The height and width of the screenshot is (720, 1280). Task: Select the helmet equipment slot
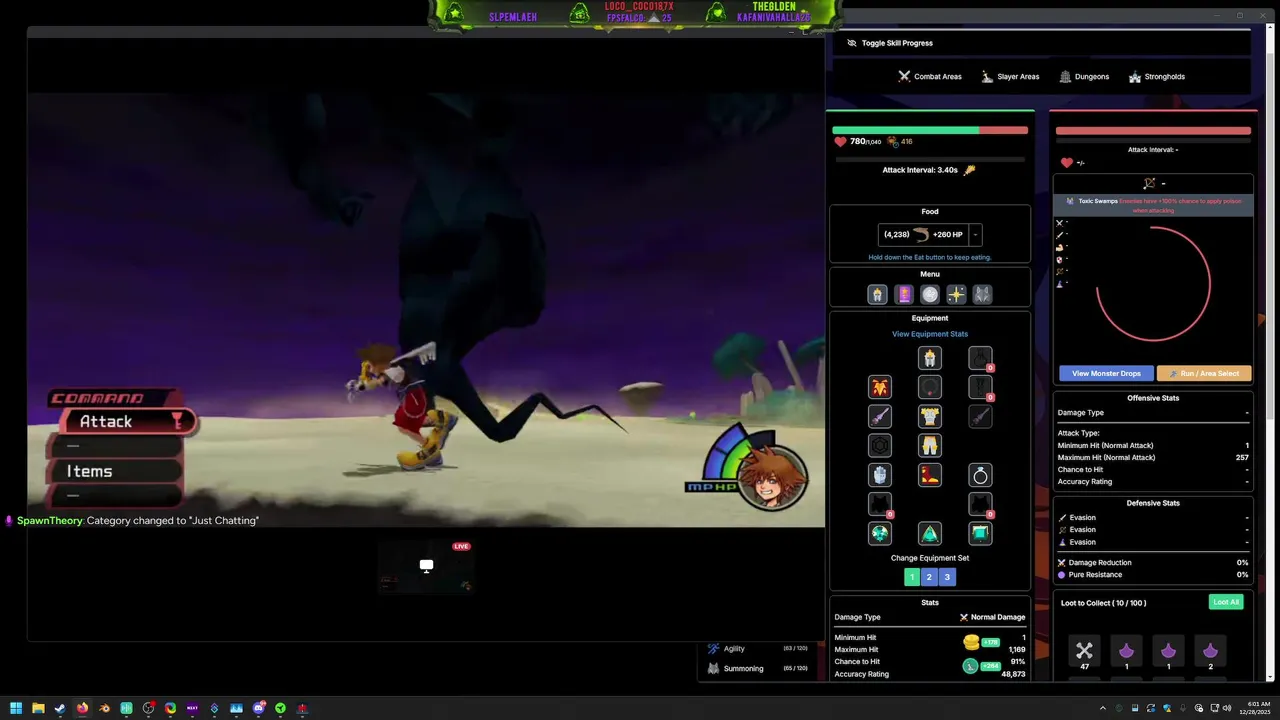pyautogui.click(x=930, y=358)
